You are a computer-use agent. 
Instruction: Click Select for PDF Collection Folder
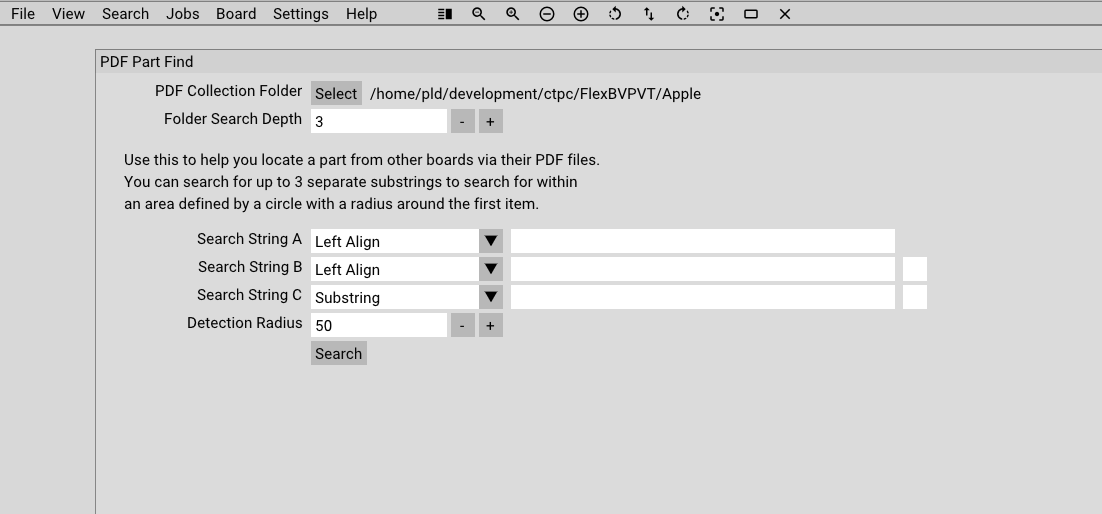coord(336,94)
